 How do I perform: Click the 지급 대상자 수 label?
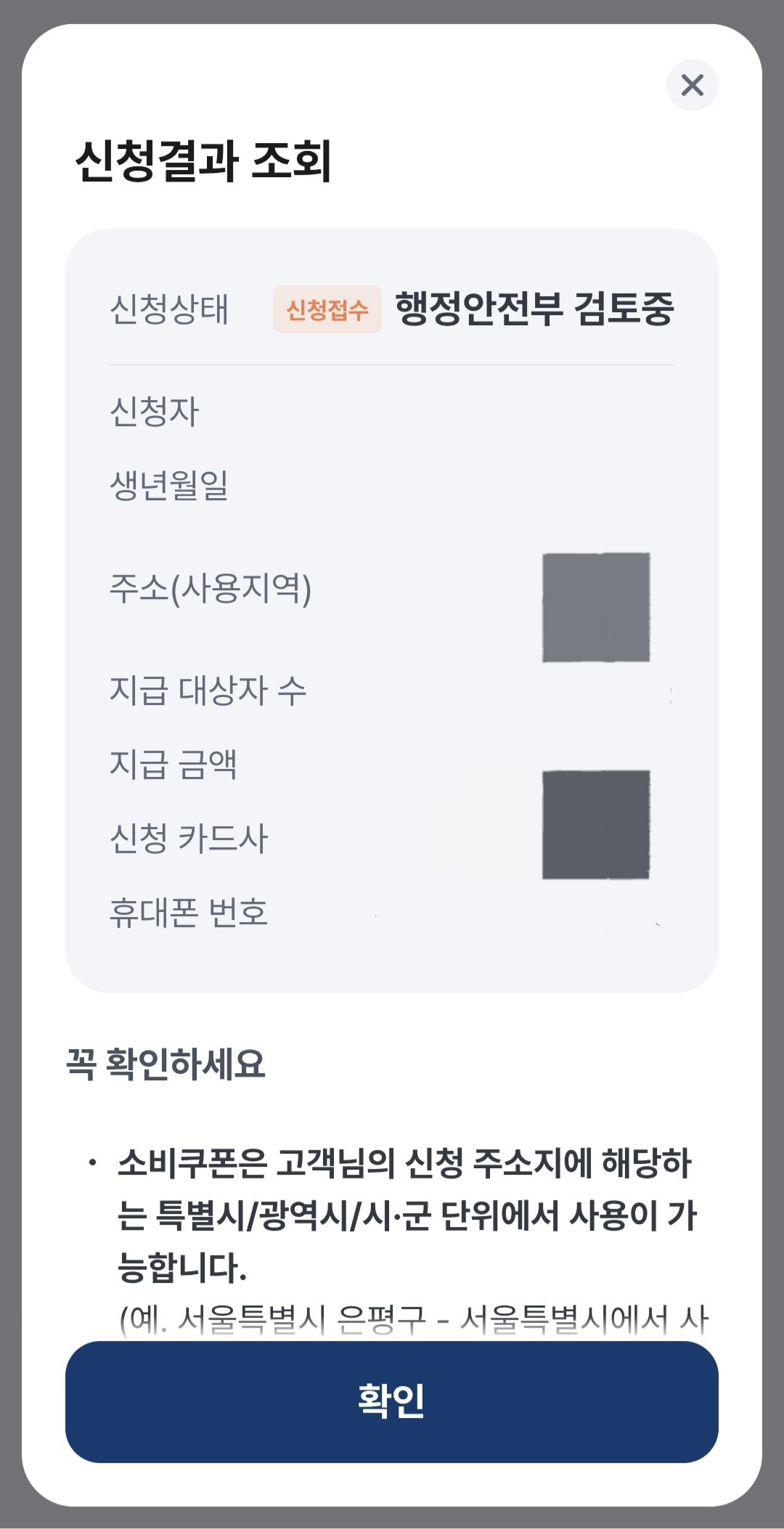208,690
